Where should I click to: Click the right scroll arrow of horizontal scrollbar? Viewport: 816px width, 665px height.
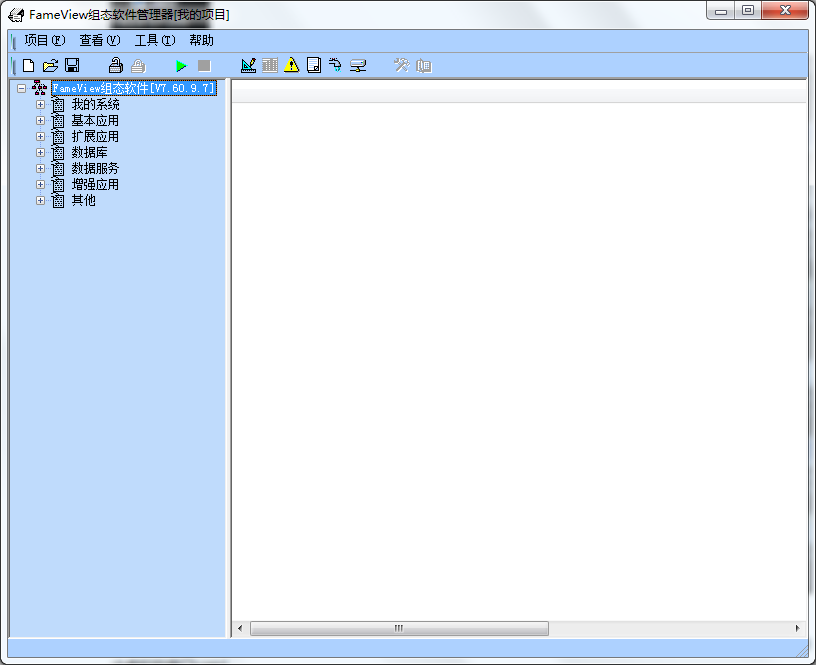pos(797,628)
